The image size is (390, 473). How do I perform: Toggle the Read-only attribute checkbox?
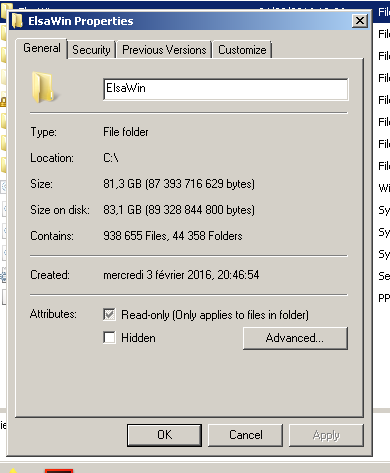pyautogui.click(x=109, y=314)
